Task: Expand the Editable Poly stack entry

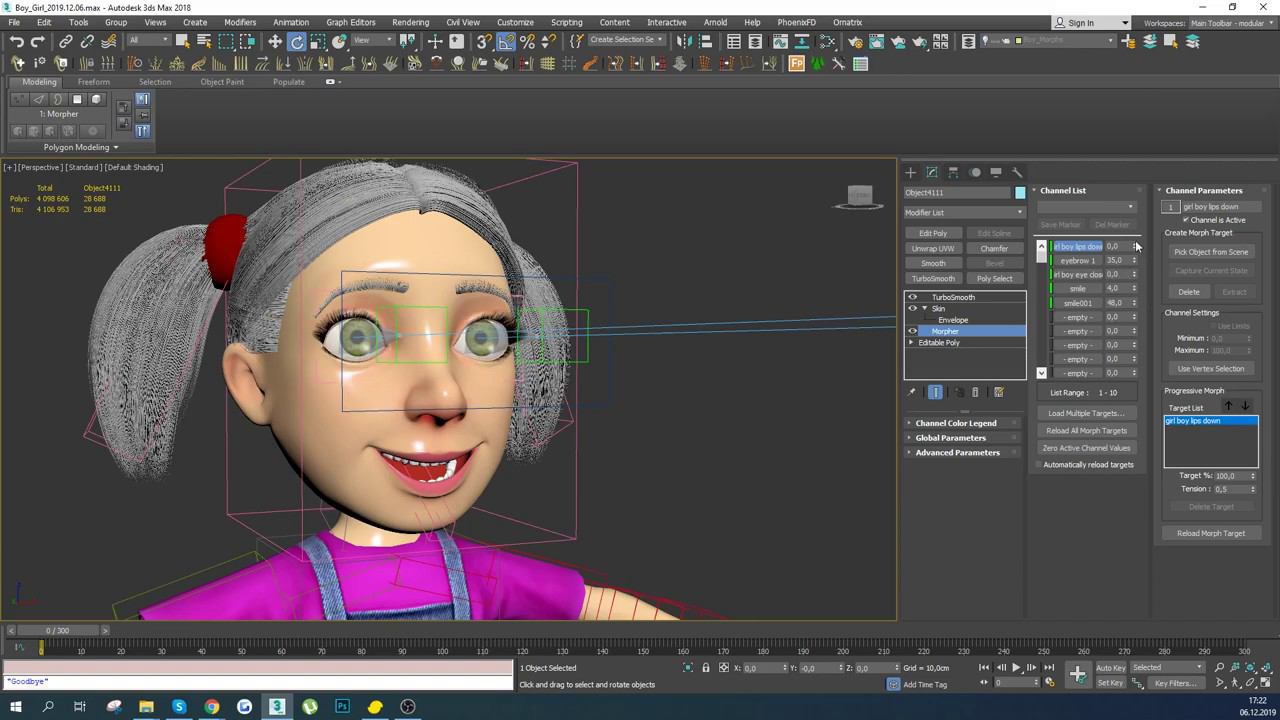Action: tap(911, 343)
